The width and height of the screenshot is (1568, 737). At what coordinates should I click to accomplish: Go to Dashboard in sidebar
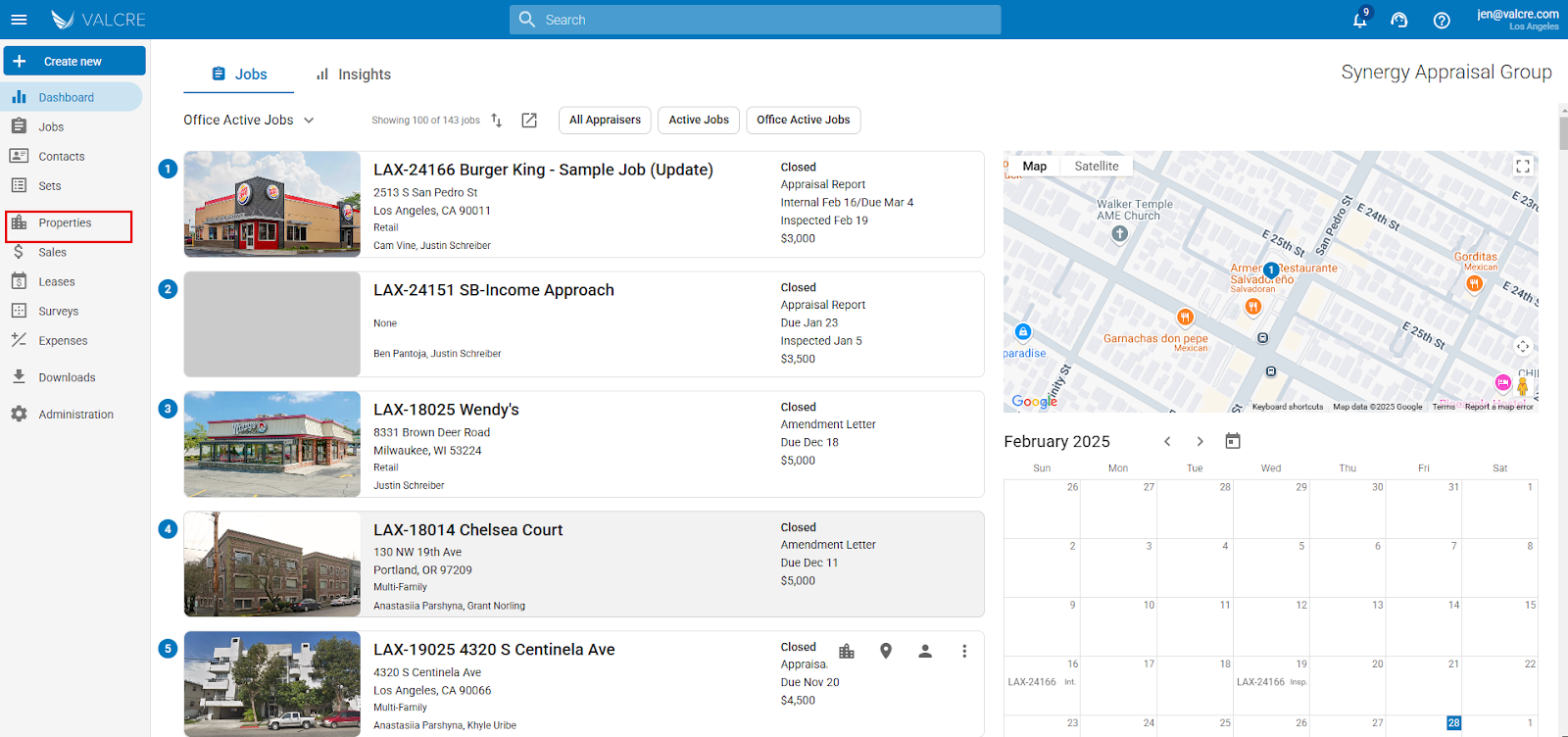tap(71, 97)
